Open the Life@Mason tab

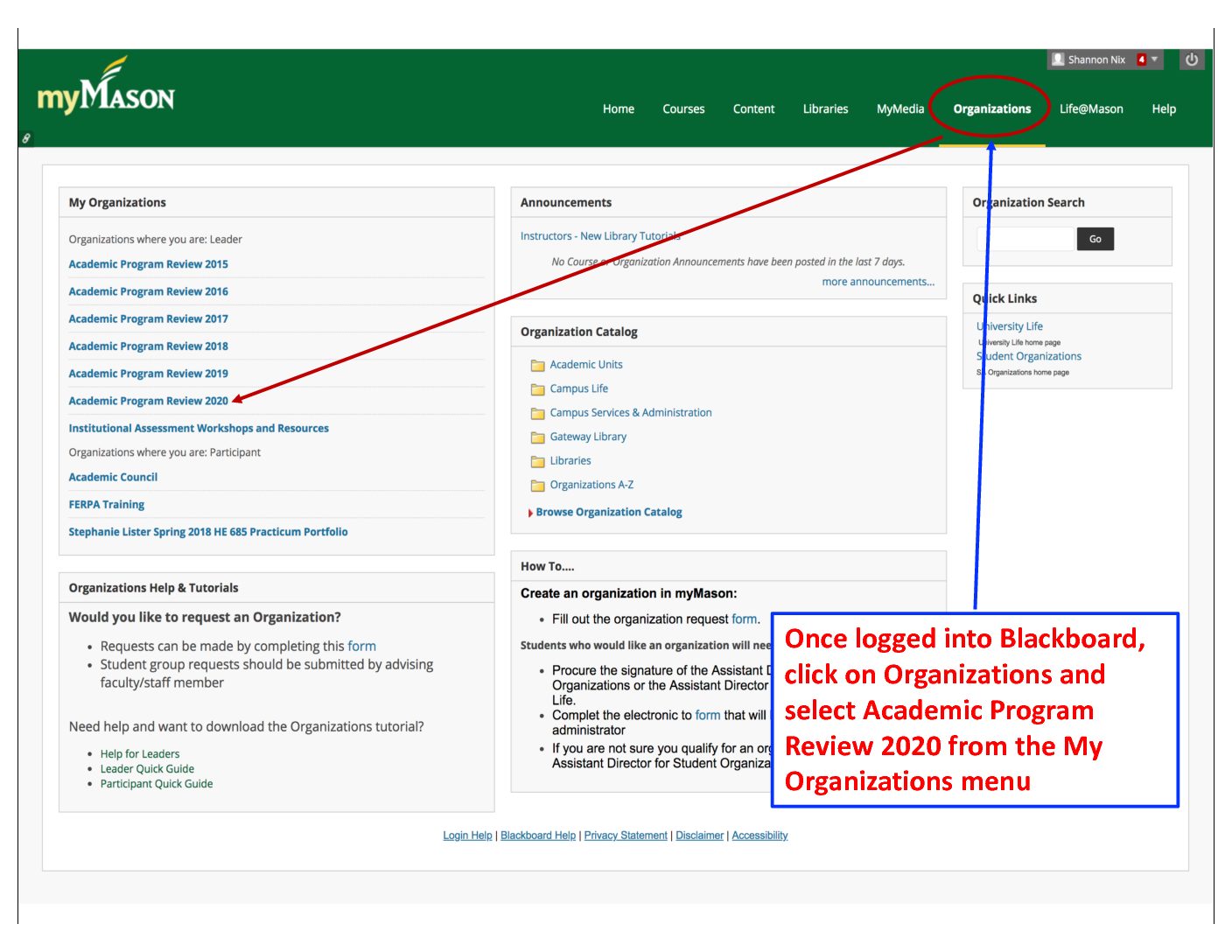[x=1091, y=109]
